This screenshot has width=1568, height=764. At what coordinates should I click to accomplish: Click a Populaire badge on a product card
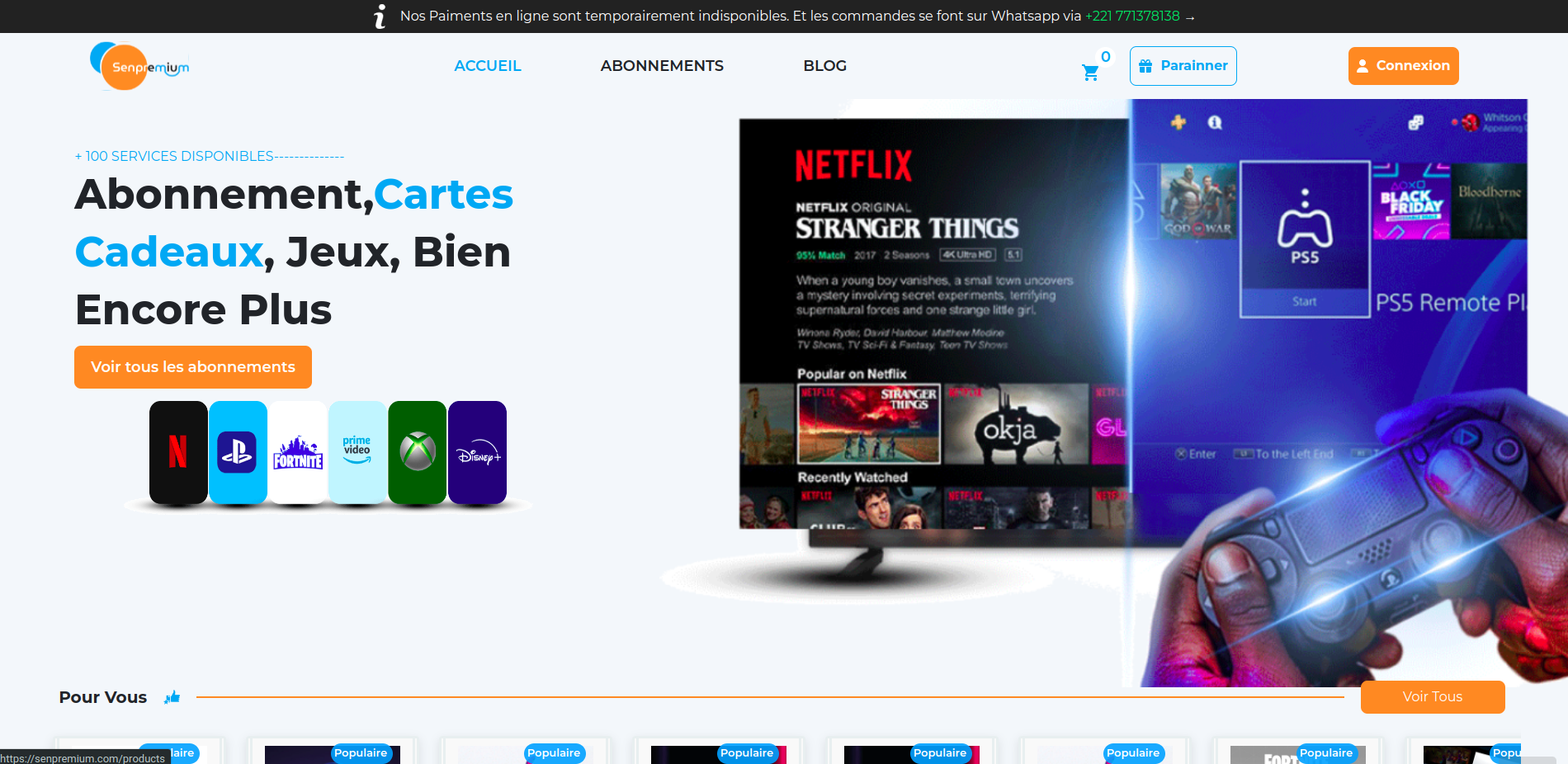pyautogui.click(x=361, y=752)
